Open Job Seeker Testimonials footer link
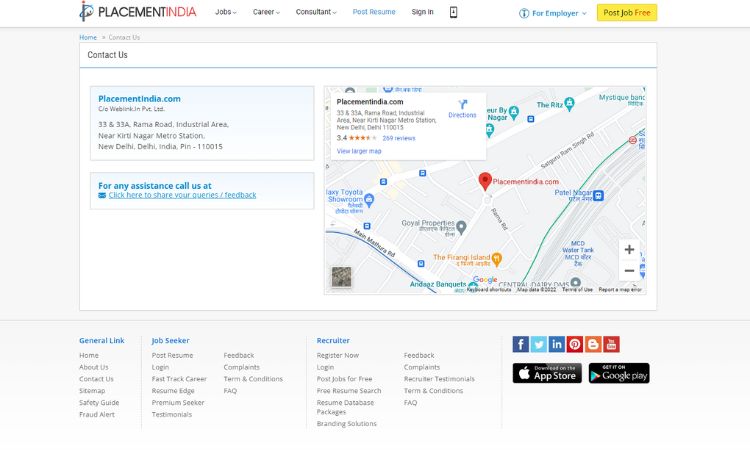This screenshot has height=450, width=750. tap(172, 415)
